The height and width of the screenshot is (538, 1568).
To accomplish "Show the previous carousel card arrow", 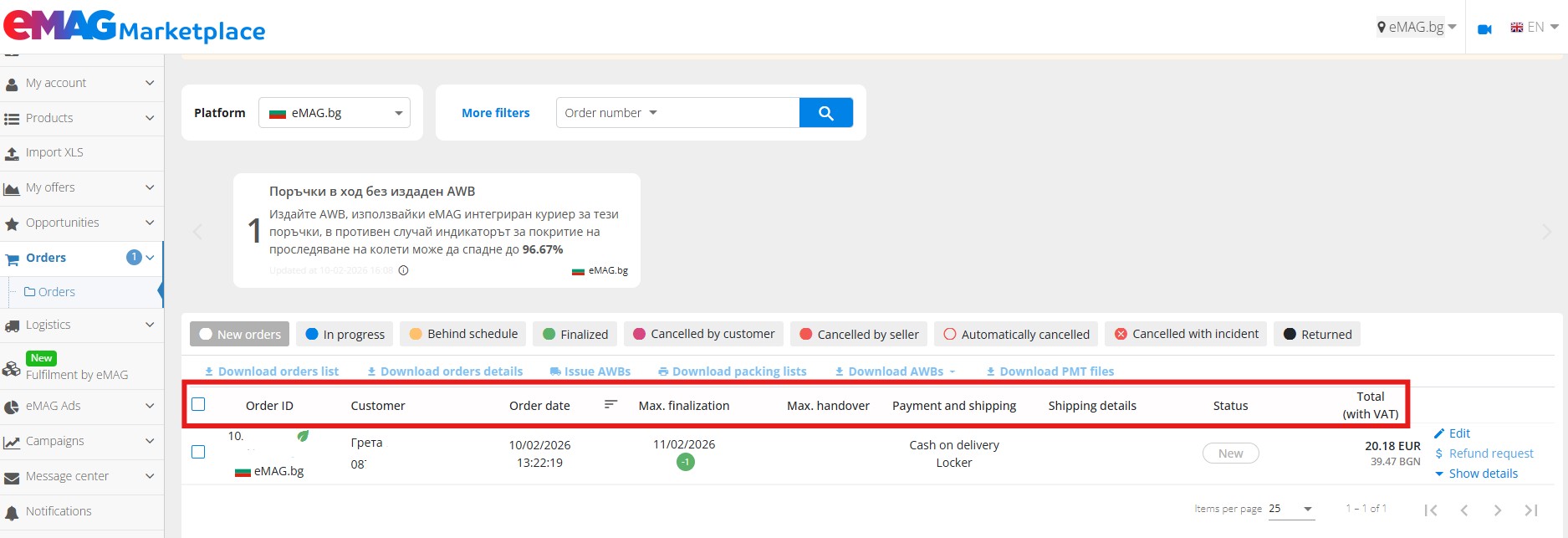I will pyautogui.click(x=198, y=232).
